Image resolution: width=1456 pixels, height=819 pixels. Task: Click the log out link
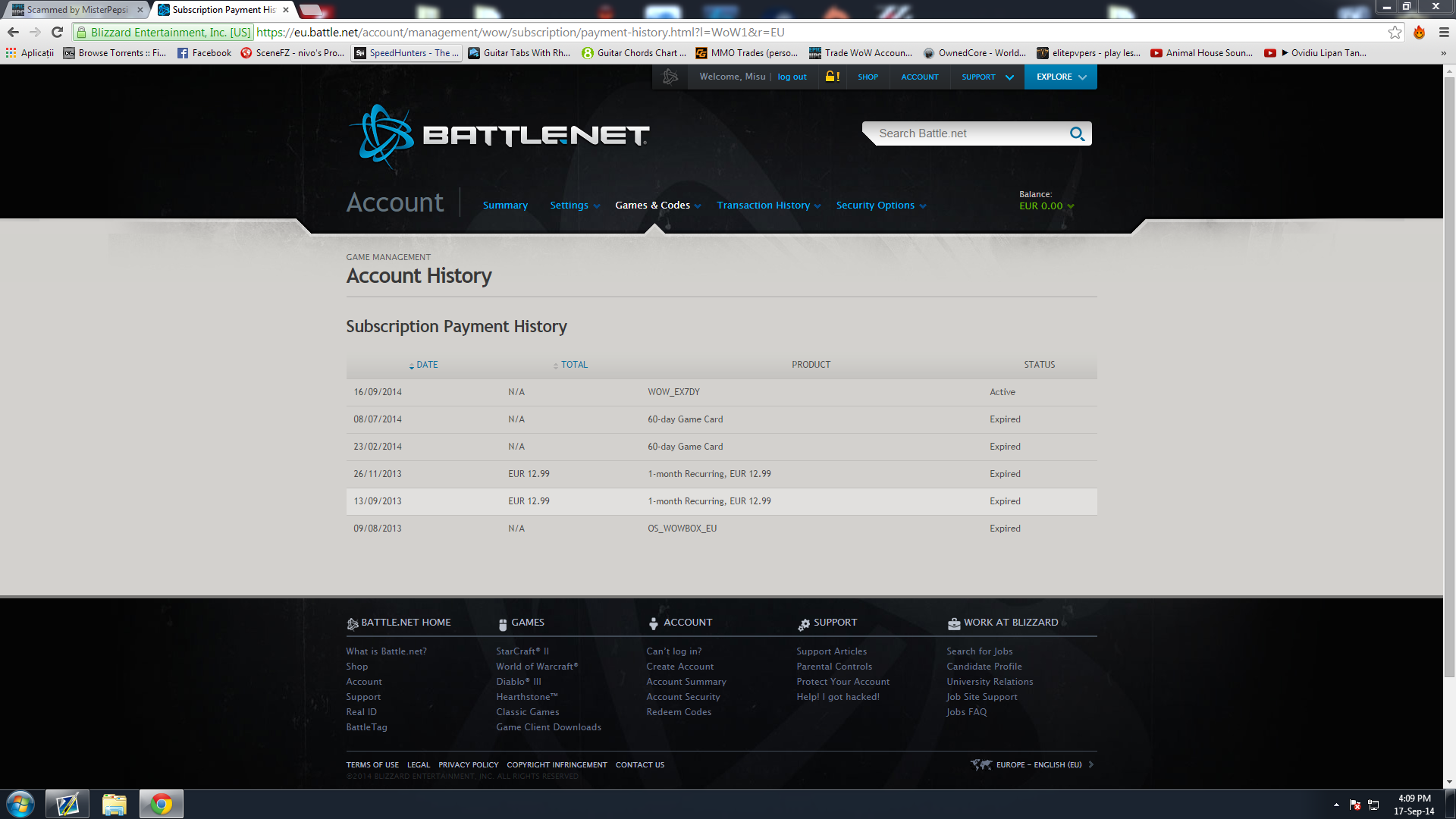tap(792, 77)
